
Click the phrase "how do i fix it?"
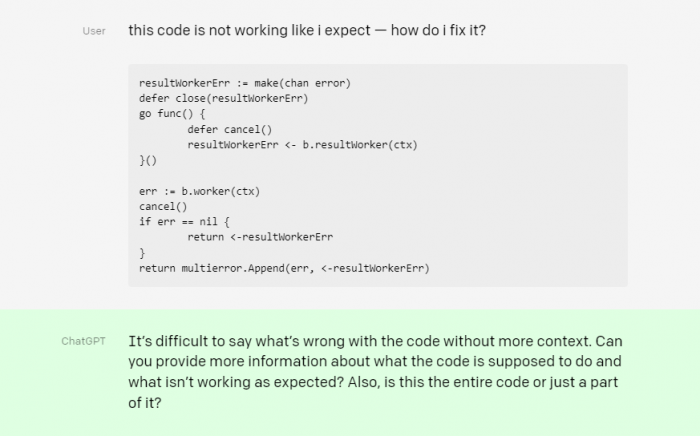[438, 30]
